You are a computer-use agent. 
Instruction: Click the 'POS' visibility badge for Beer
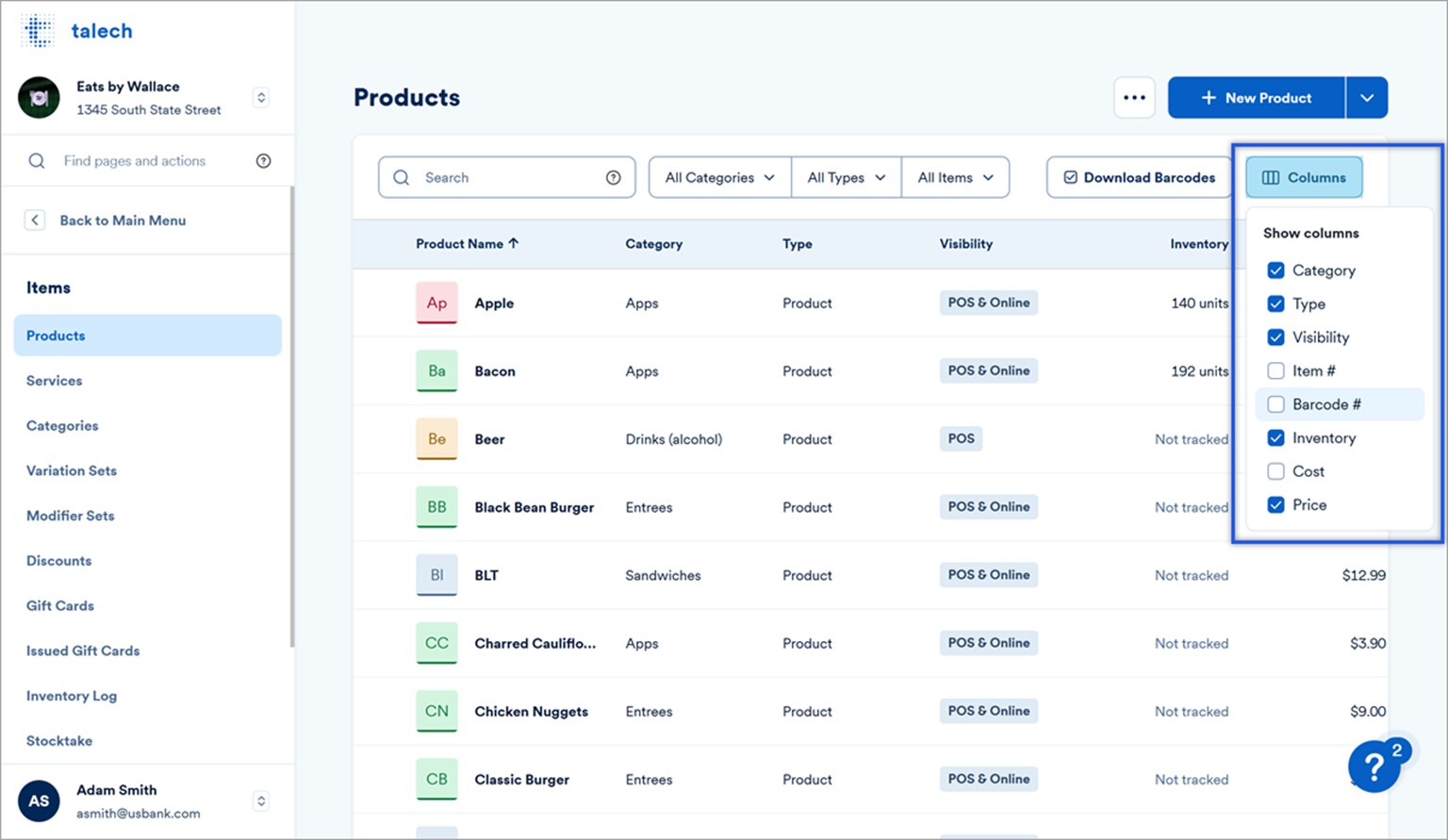961,439
